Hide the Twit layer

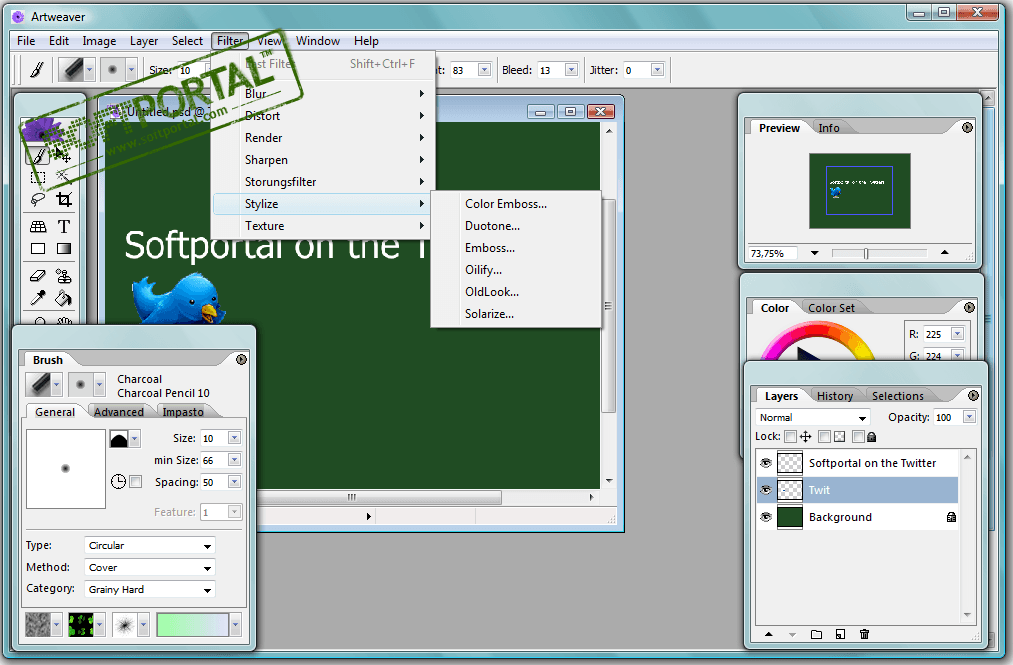pos(766,490)
